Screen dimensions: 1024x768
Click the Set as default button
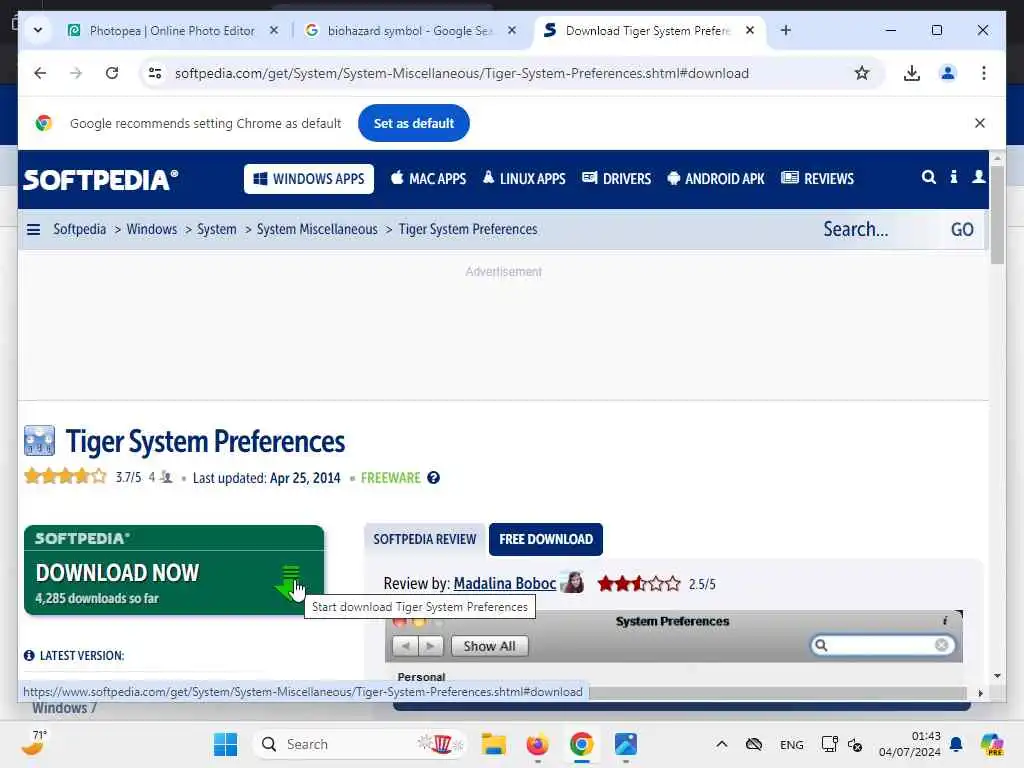[413, 123]
